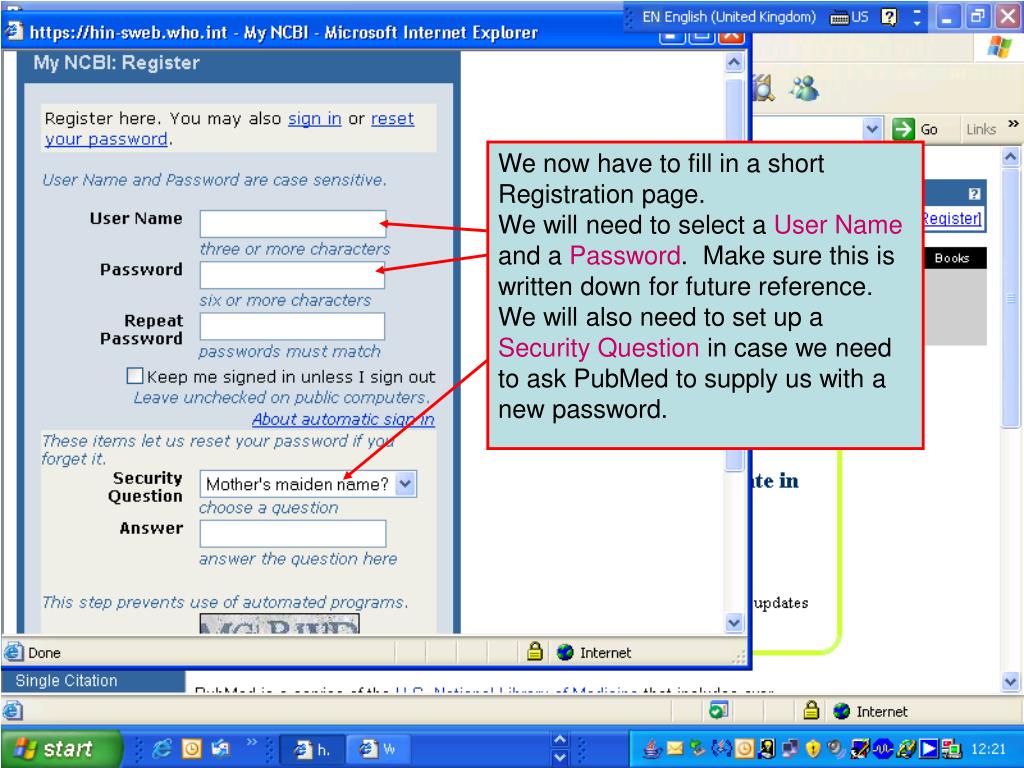Click the blue play-arrow tray icon
This screenshot has height=768, width=1024.
[x=928, y=748]
